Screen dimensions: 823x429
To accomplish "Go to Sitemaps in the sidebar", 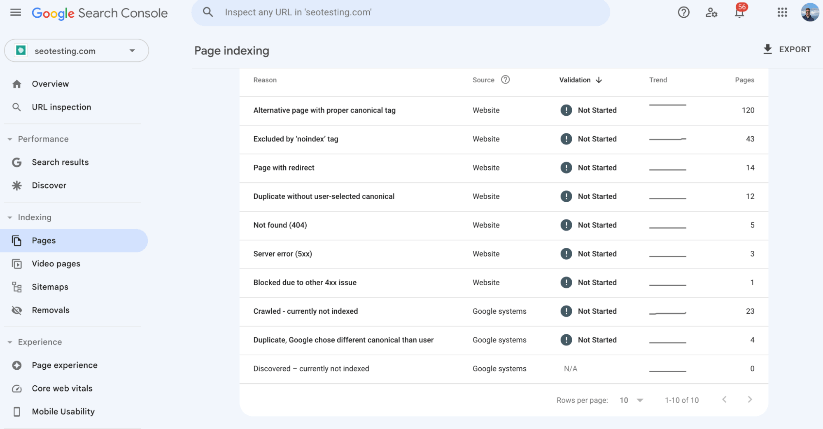I will coord(50,287).
